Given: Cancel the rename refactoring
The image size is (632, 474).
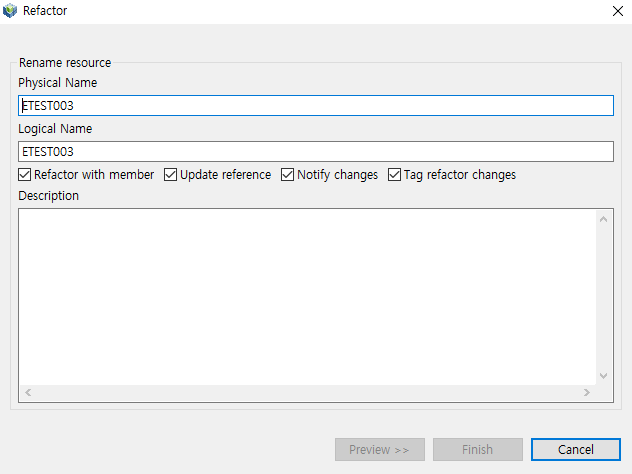Looking at the screenshot, I should 576,450.
